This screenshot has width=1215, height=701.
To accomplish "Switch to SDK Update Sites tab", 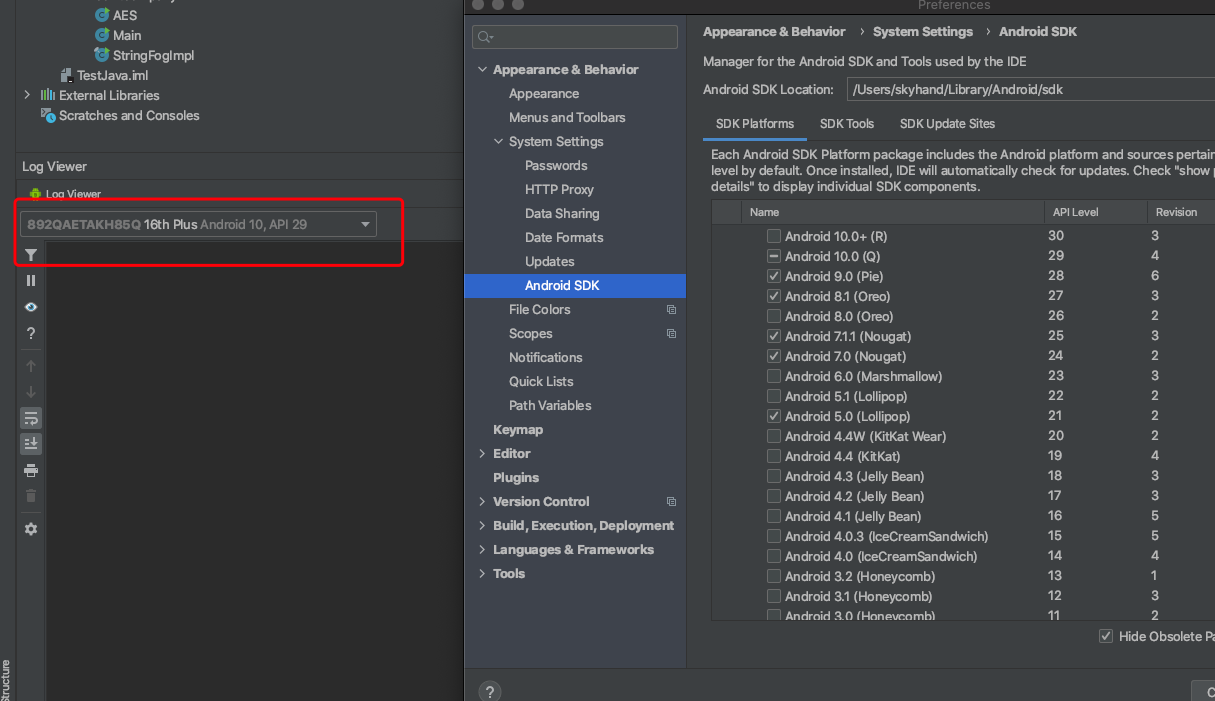I will pos(947,124).
